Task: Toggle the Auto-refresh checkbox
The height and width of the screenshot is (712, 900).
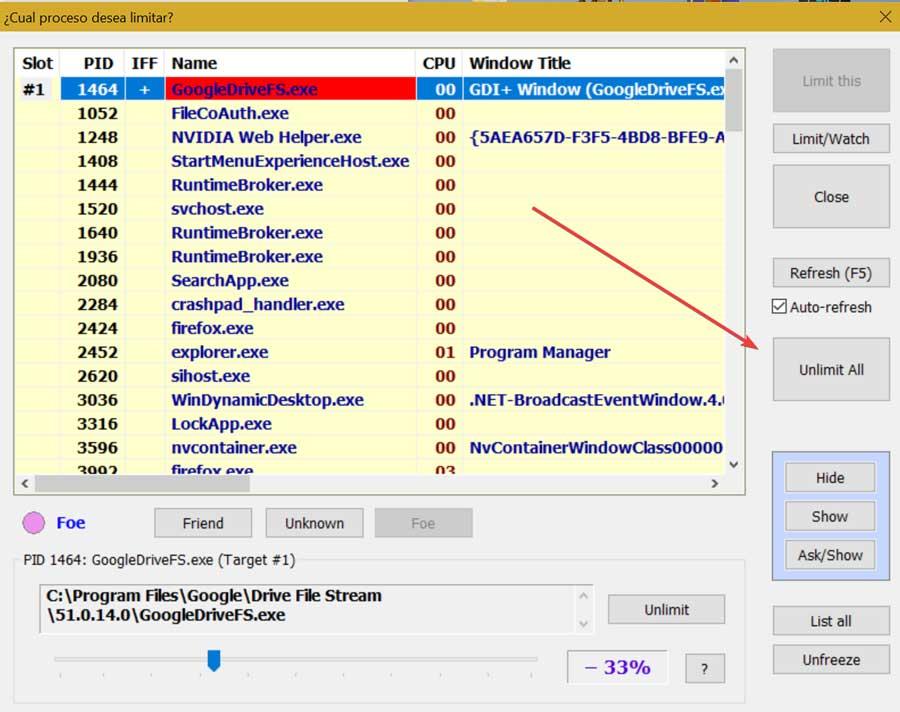Action: (779, 307)
